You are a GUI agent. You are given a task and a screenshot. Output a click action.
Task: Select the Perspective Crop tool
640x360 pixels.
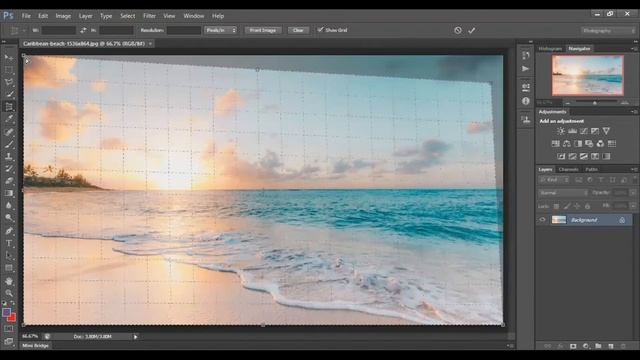click(x=9, y=107)
